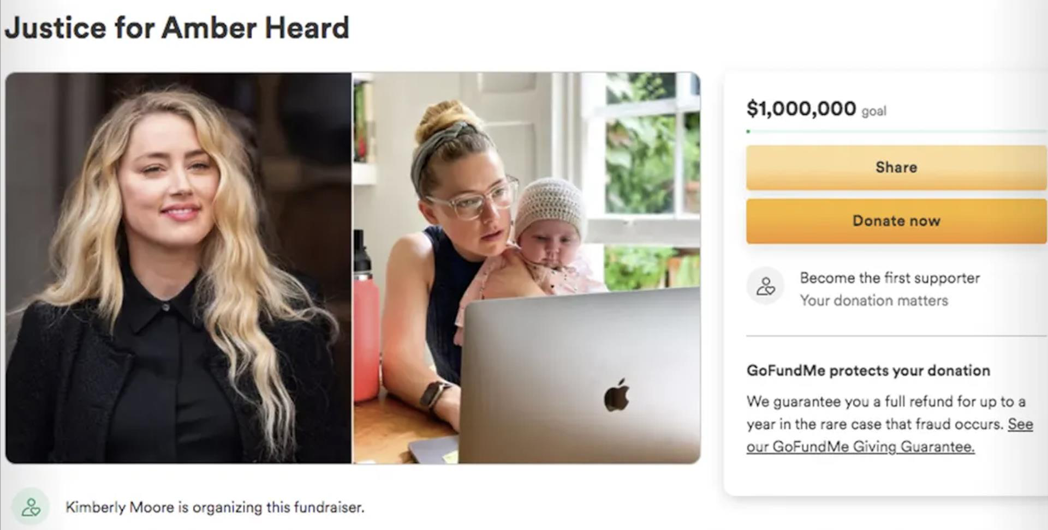The image size is (1048, 530).
Task: Select the right photo with baby and laptop
Action: pyautogui.click(x=527, y=267)
